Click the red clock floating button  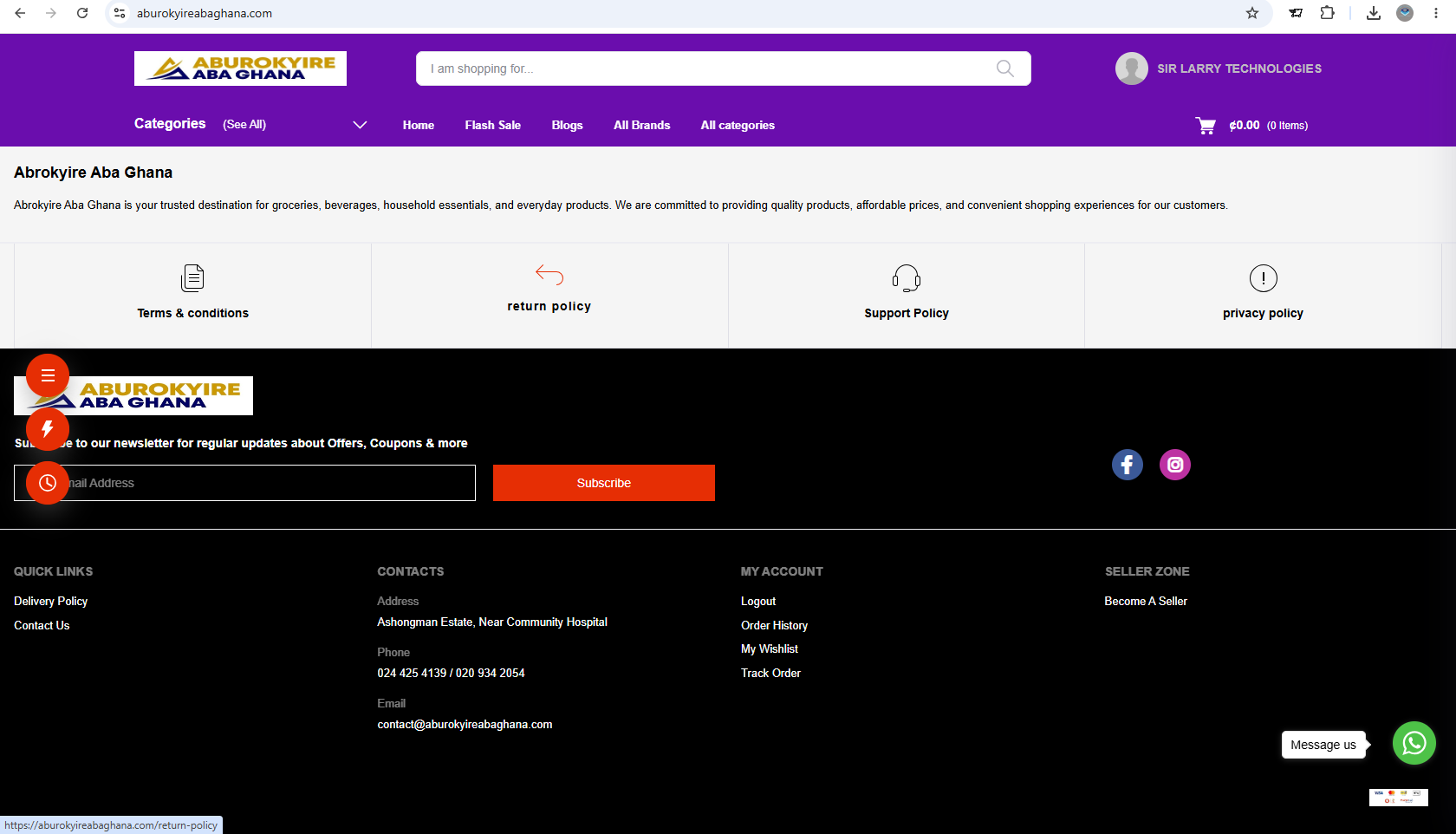click(48, 483)
